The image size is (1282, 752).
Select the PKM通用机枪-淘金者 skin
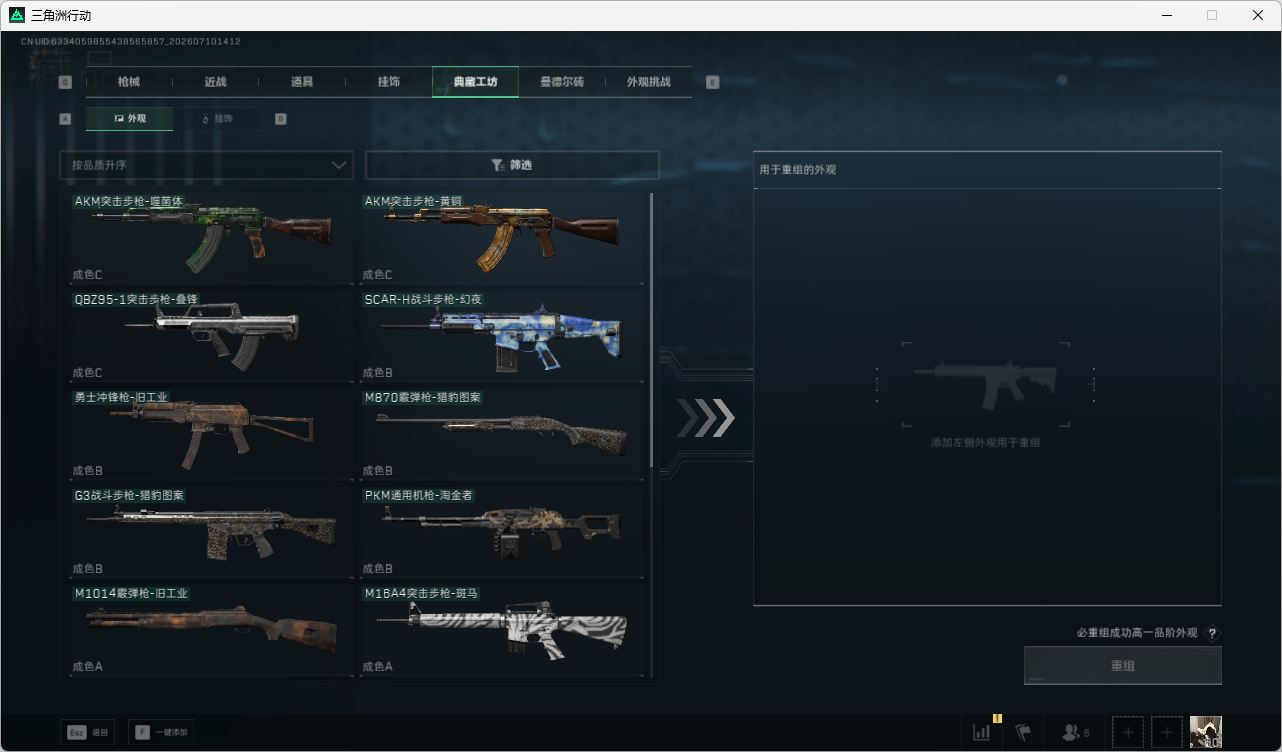(502, 532)
